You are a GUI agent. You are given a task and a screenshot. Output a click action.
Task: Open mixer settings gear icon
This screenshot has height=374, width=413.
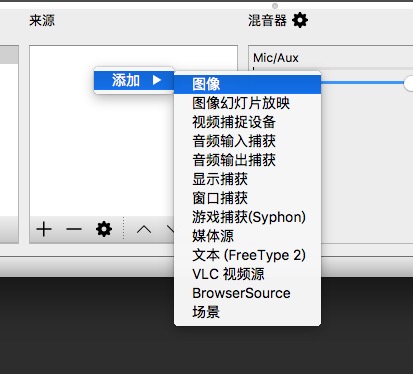[x=300, y=21]
